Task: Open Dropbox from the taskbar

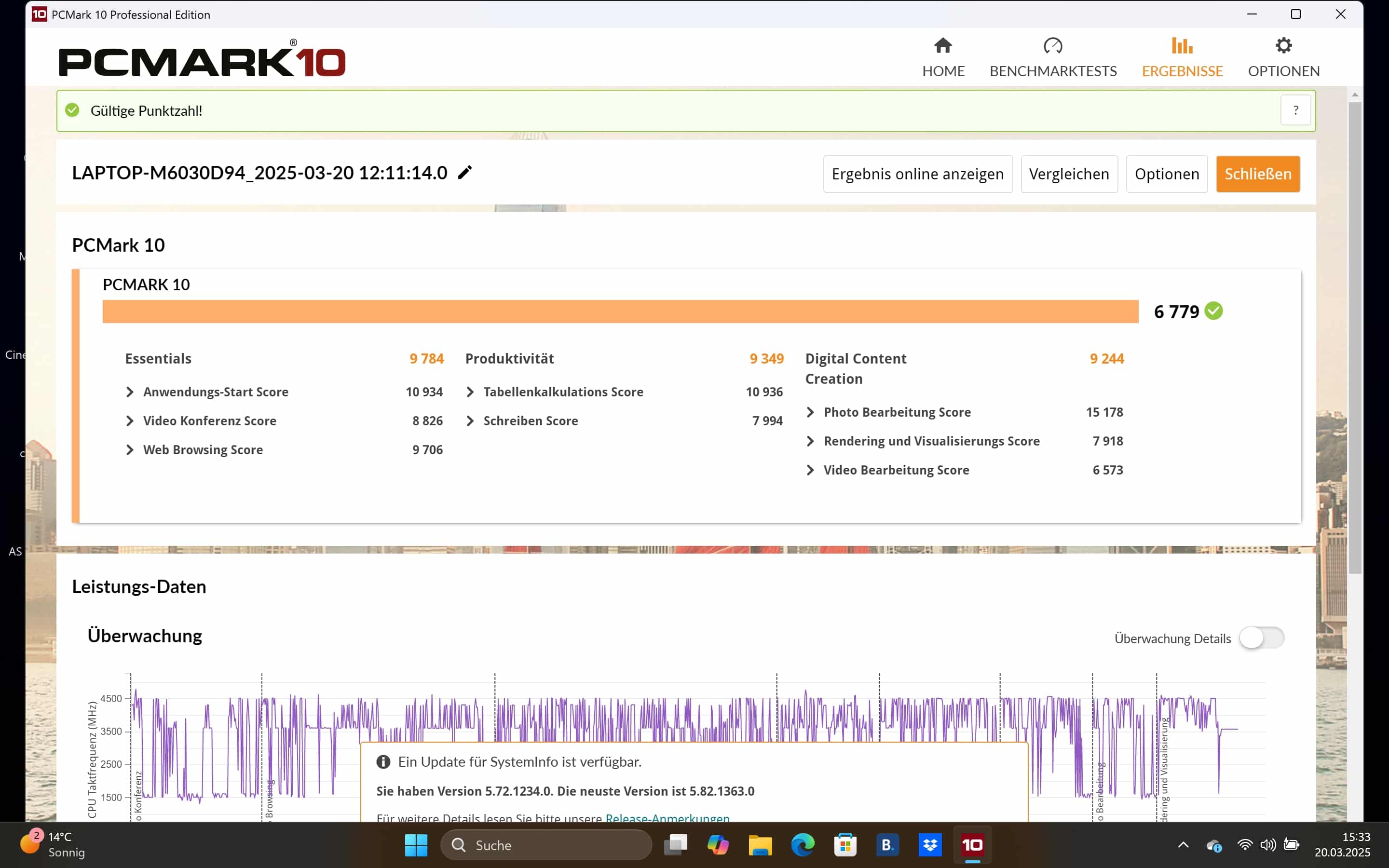Action: click(930, 844)
